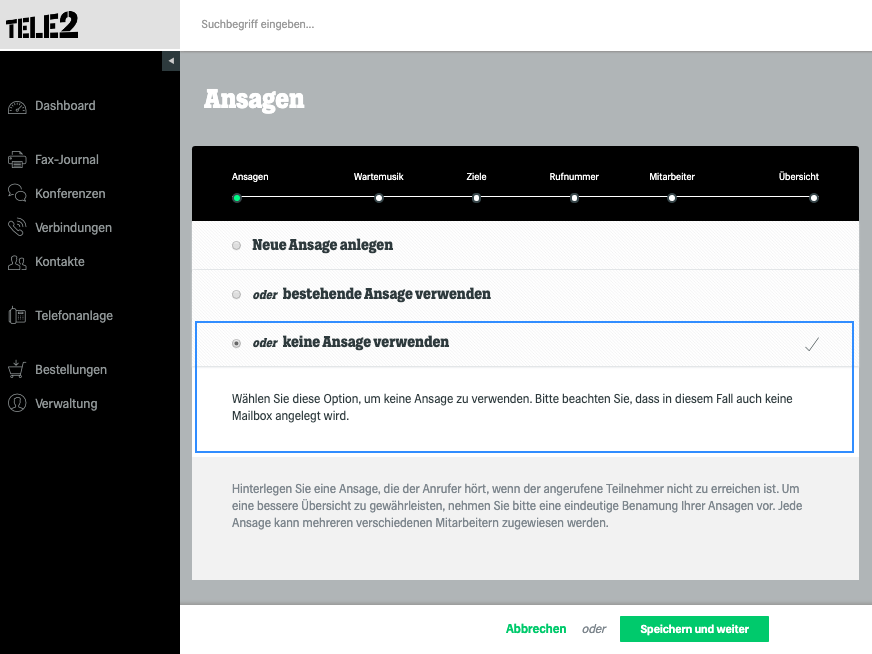The height and width of the screenshot is (654, 872).
Task: Click the TELE2 logo
Action: click(x=42, y=25)
